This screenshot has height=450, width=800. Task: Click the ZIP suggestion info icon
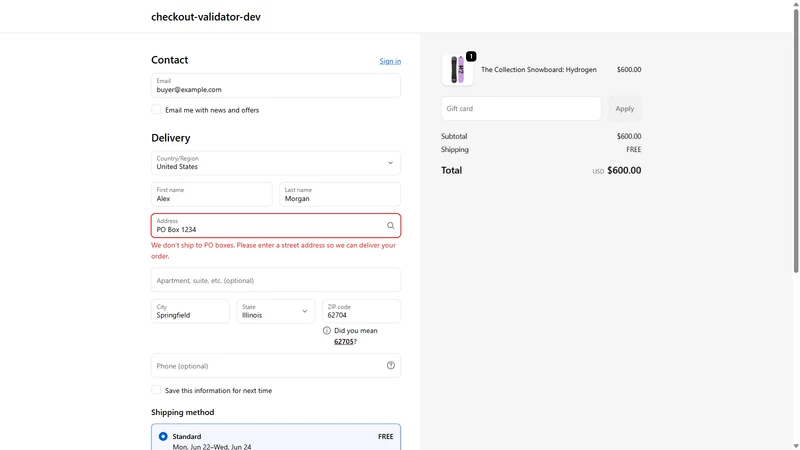(x=327, y=331)
